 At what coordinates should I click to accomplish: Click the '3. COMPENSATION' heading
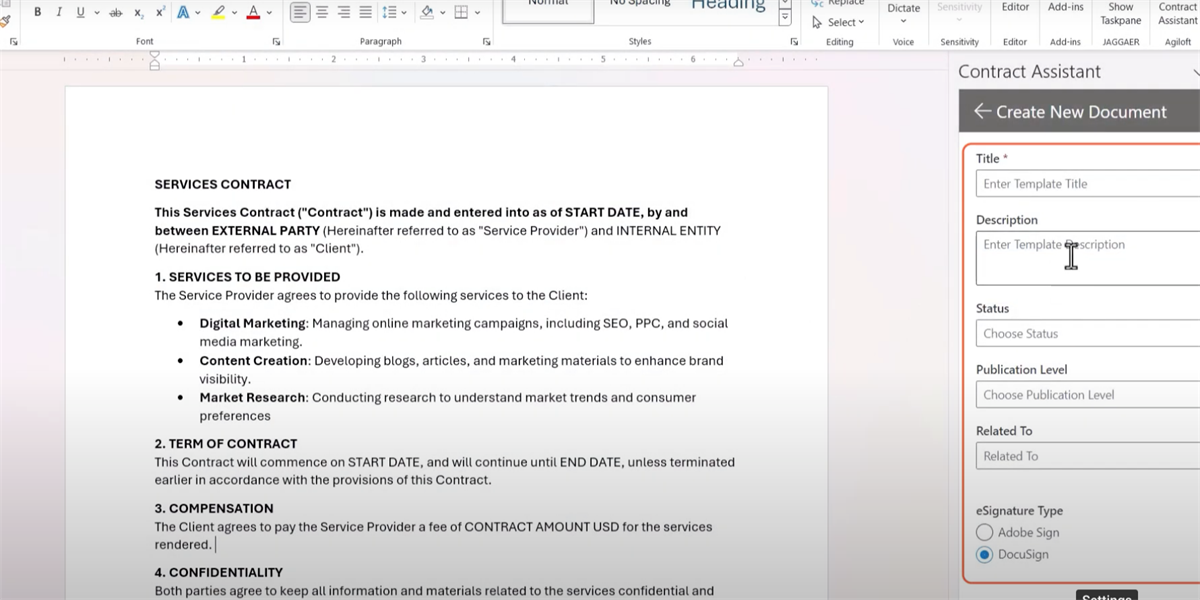(214, 508)
